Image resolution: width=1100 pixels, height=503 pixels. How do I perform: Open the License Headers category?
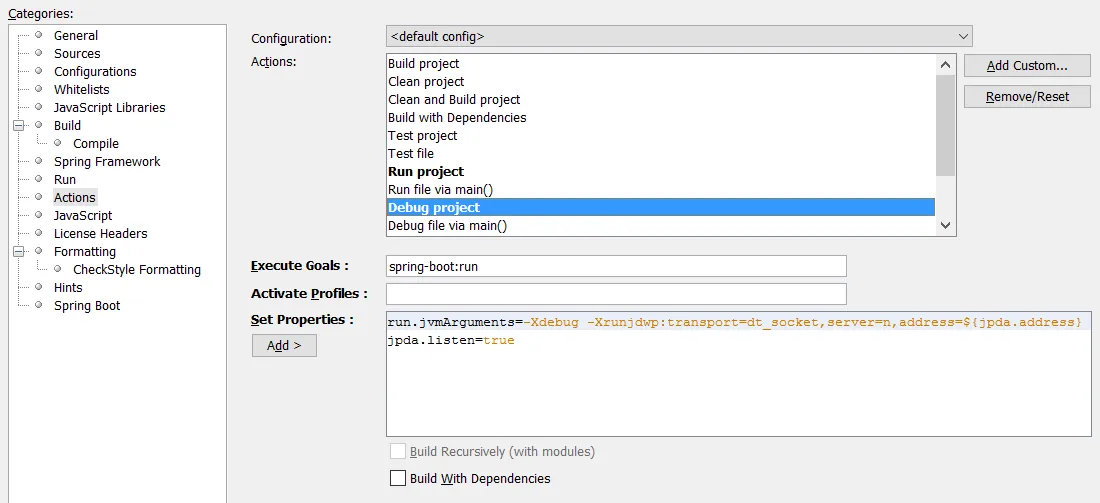(100, 234)
